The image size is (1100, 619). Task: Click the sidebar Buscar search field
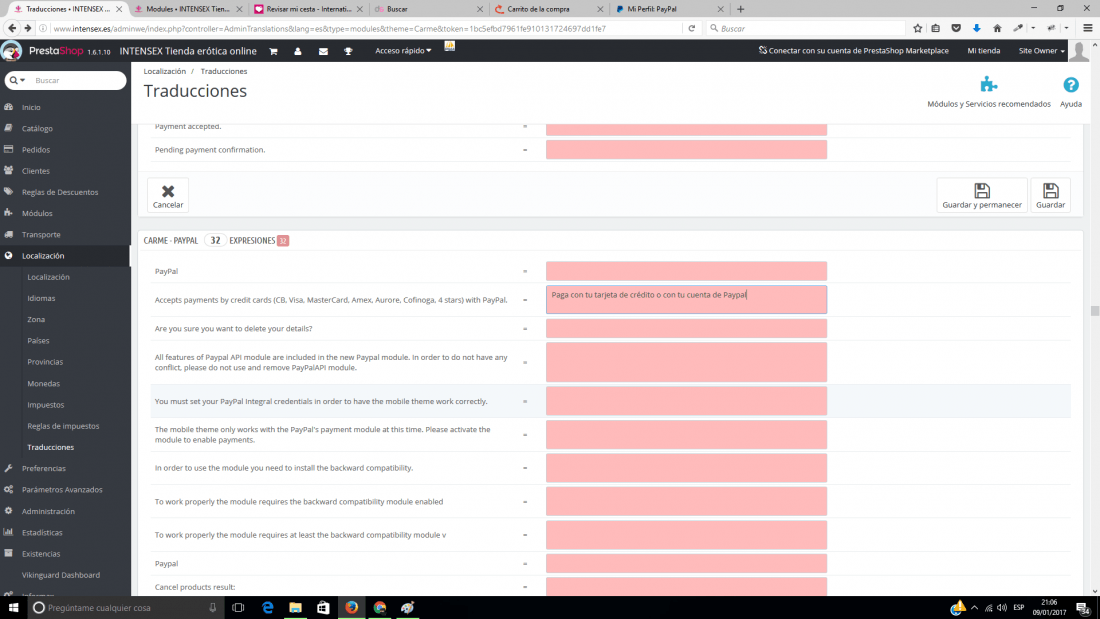77,81
